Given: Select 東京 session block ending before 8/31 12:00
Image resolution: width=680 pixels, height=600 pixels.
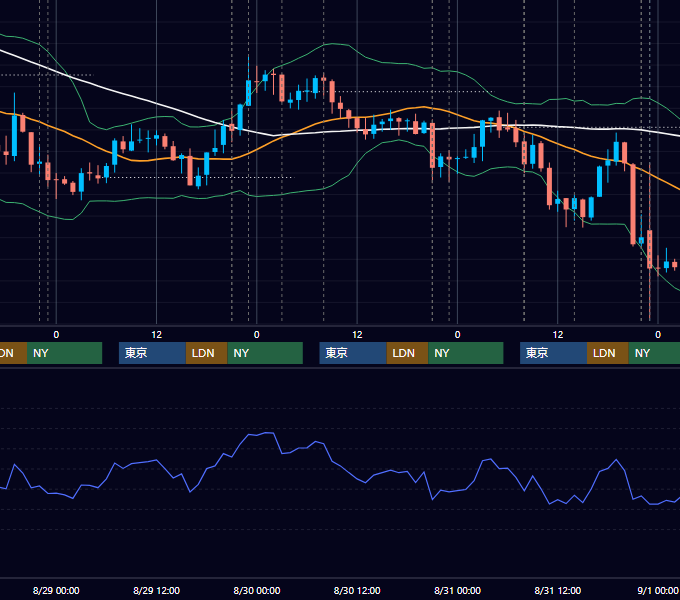Looking at the screenshot, I should point(553,353).
